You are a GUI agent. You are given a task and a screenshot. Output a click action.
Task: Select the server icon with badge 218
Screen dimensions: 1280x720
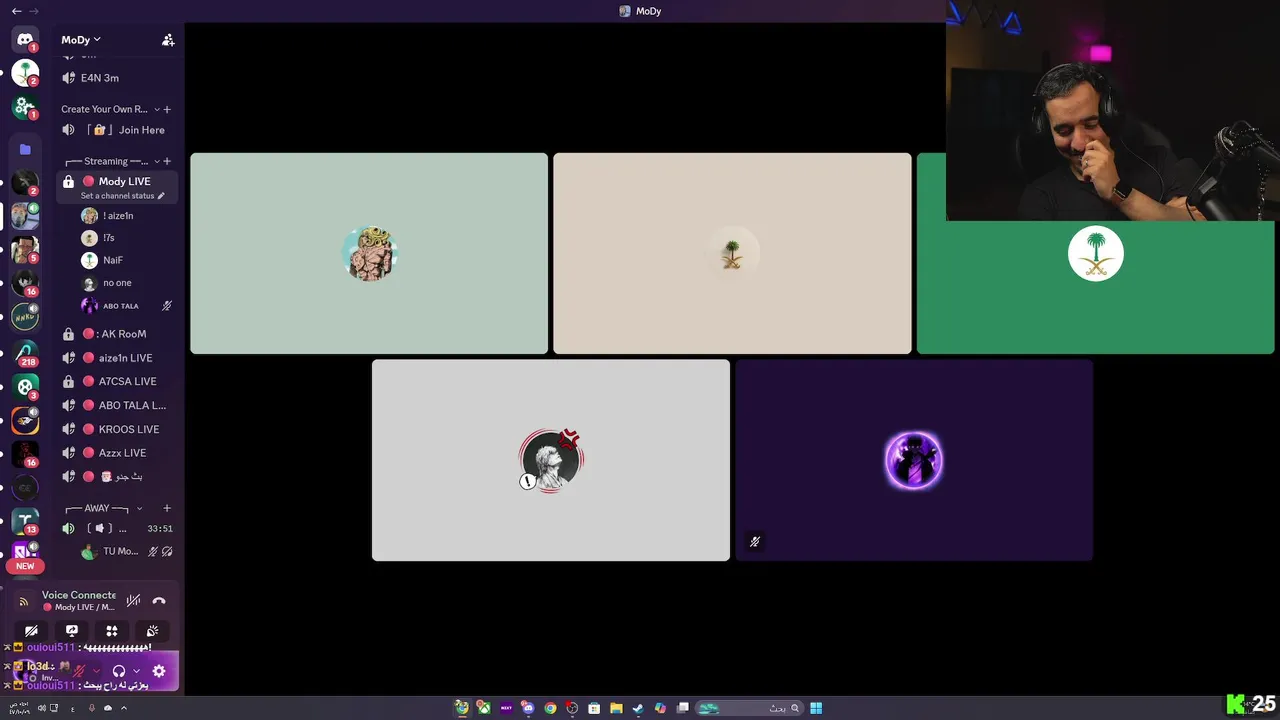coord(25,352)
